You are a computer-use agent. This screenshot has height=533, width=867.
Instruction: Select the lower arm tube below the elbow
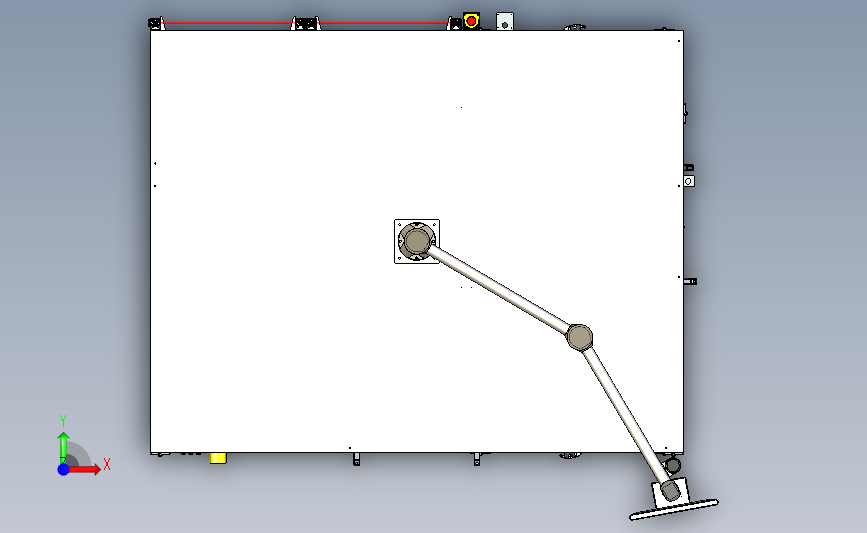point(626,414)
